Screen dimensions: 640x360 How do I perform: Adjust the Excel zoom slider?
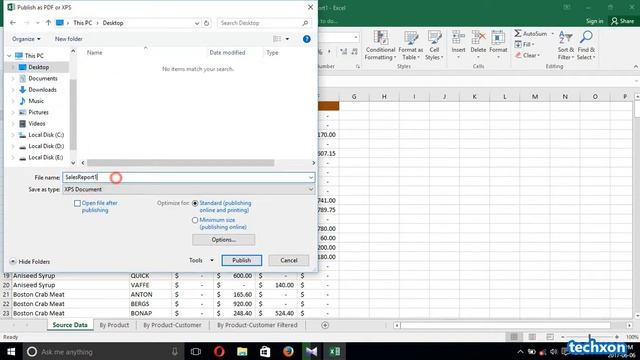[x=589, y=337]
